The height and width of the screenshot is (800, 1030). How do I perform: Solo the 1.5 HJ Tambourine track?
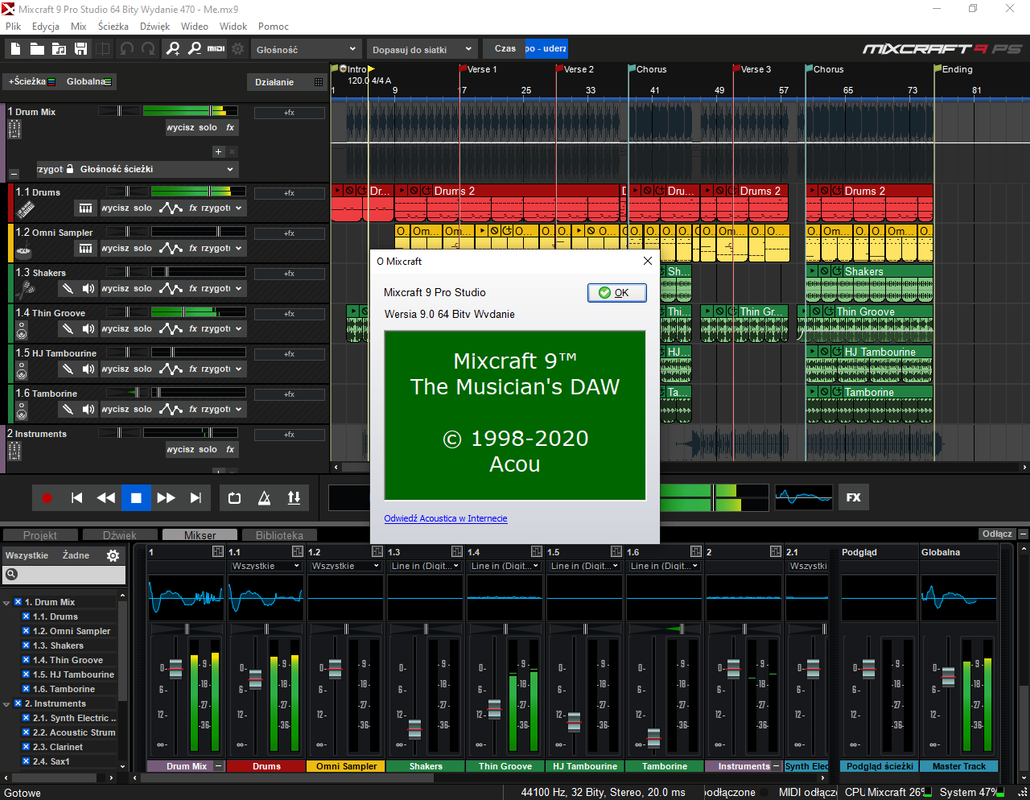click(143, 368)
